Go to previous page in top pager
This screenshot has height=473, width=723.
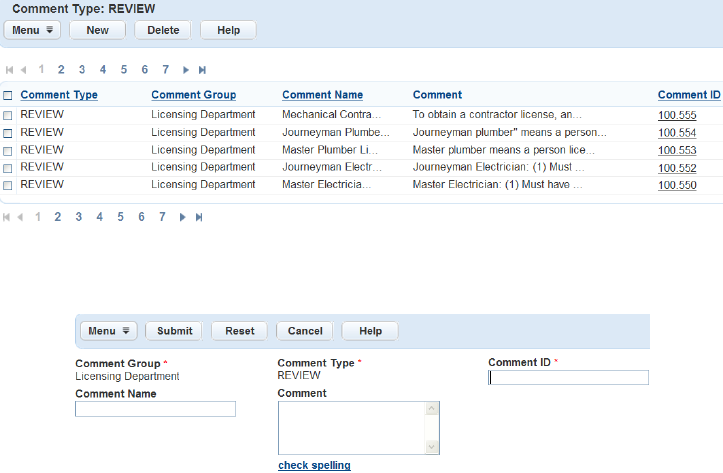(22, 70)
